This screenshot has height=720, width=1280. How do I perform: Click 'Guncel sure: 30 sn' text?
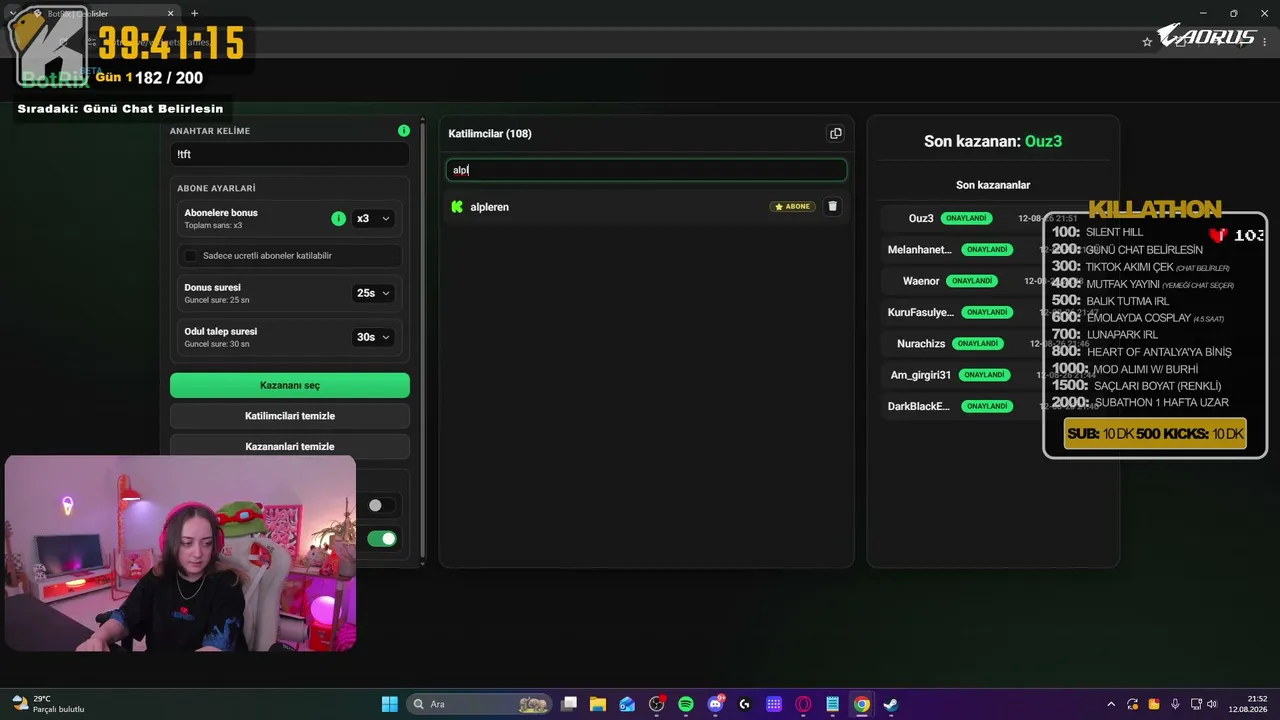pos(217,344)
